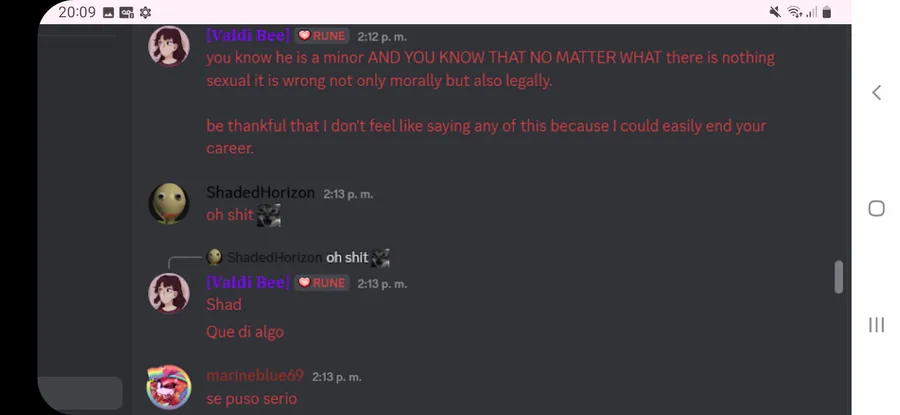
Task: Click the marineblue69 username
Action: click(x=255, y=376)
